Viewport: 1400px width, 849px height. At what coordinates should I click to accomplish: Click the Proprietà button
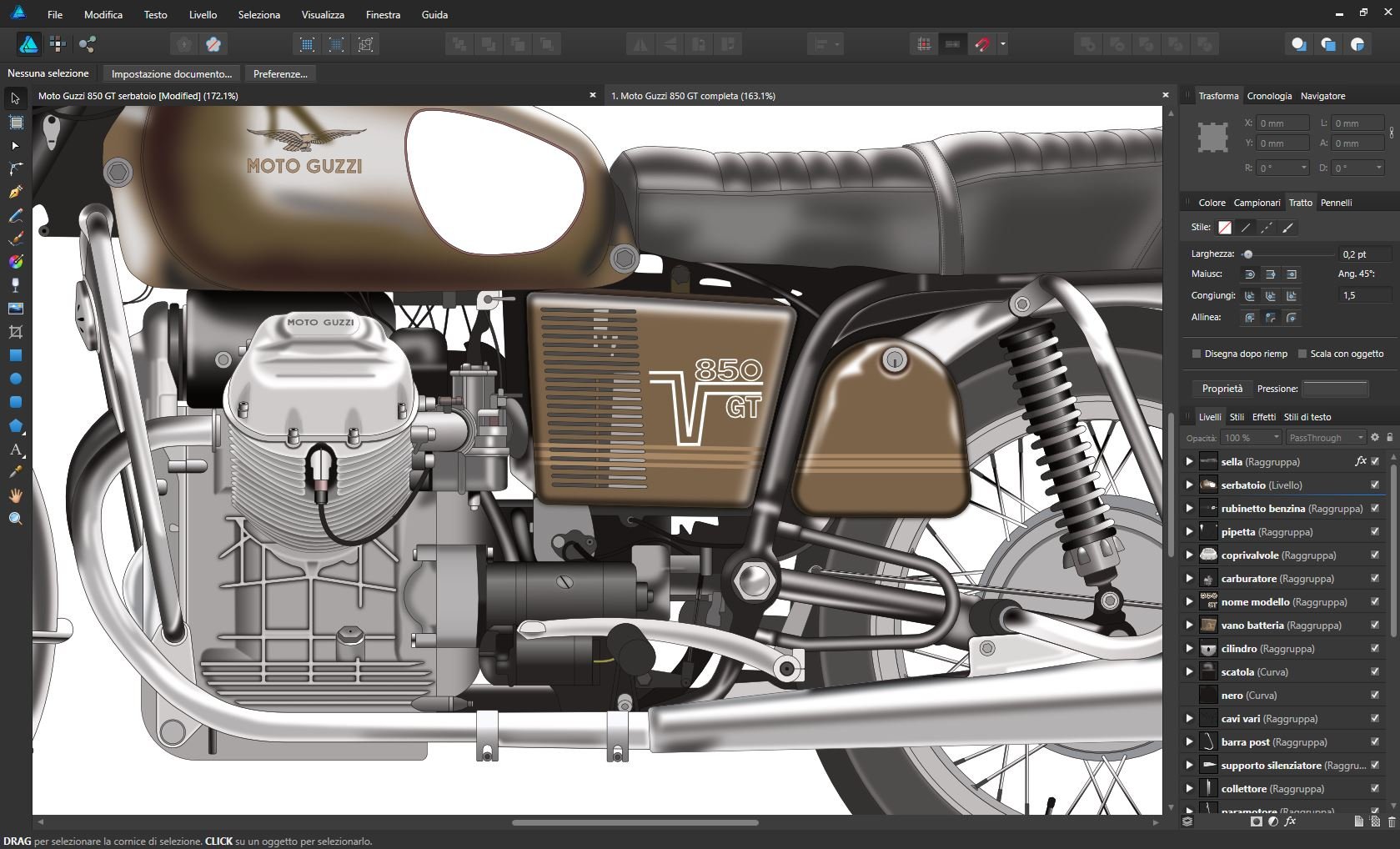click(x=1222, y=389)
